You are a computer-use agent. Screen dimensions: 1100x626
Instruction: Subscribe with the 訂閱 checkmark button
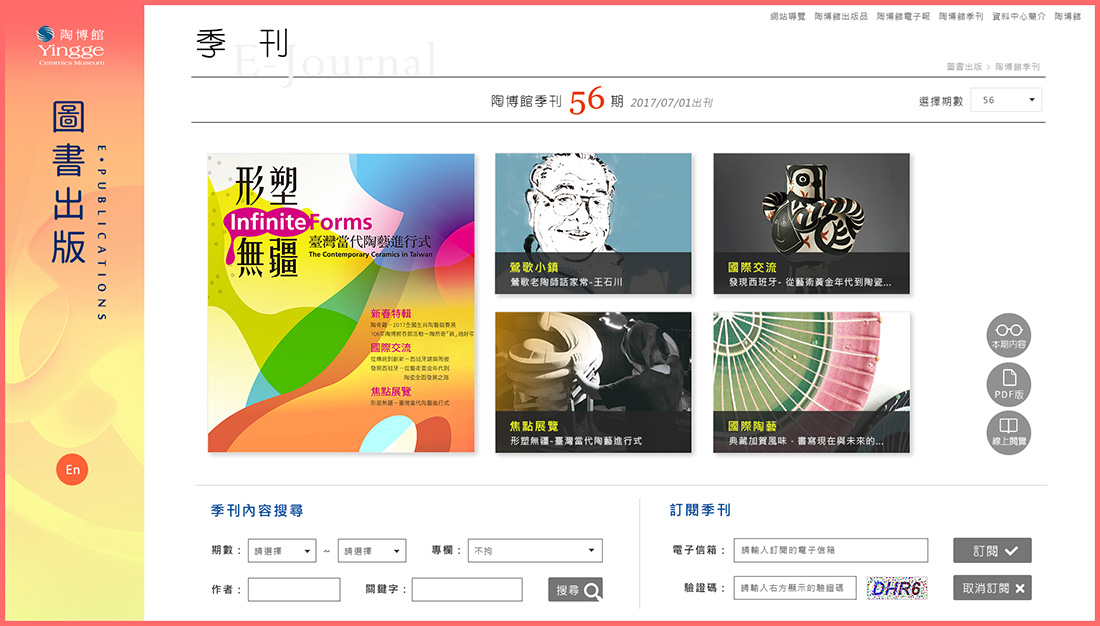coord(992,551)
